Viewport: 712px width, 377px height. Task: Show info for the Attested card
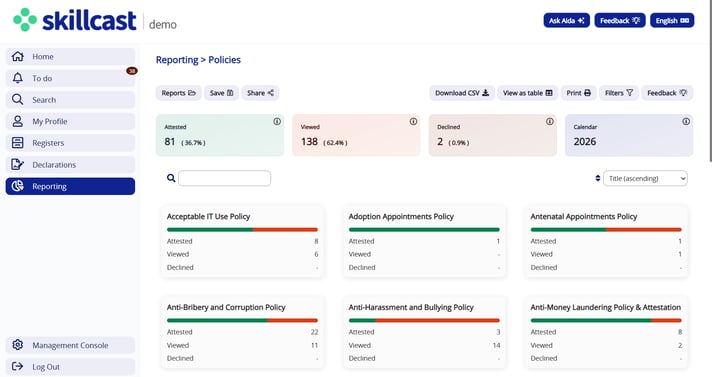pyautogui.click(x=277, y=121)
